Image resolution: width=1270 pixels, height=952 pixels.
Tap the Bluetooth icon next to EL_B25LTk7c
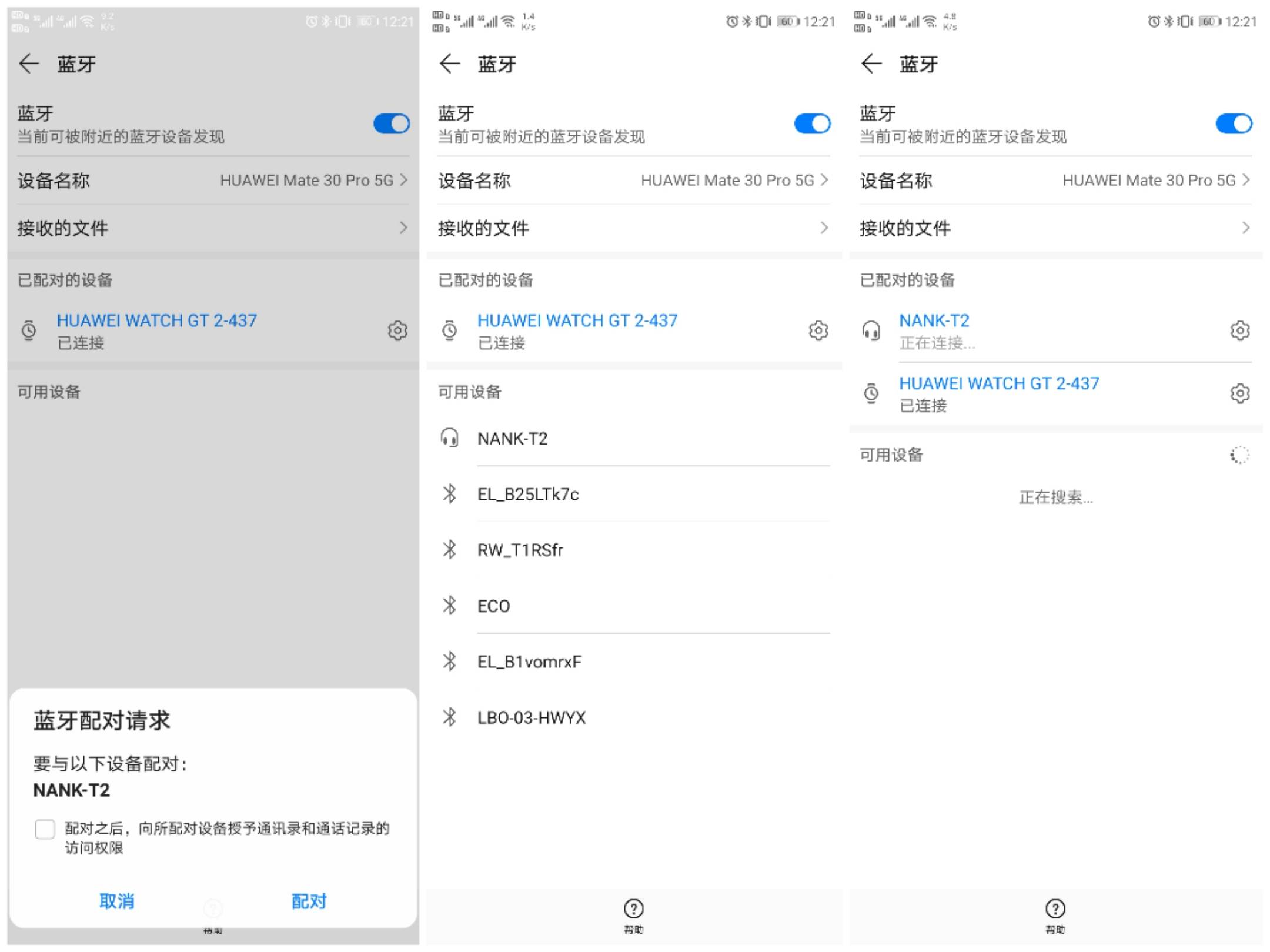point(450,495)
